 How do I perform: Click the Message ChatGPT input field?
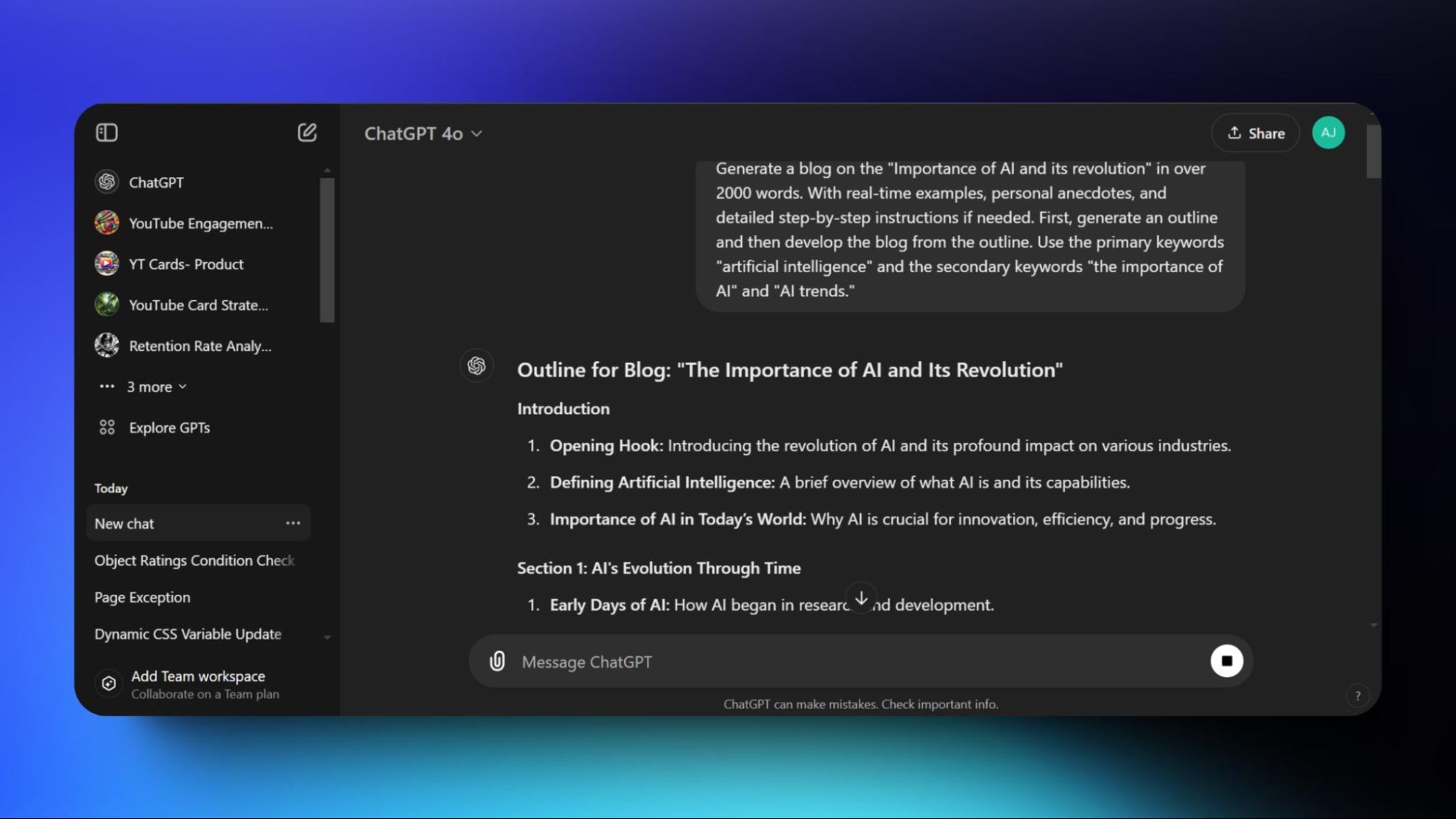(862, 661)
